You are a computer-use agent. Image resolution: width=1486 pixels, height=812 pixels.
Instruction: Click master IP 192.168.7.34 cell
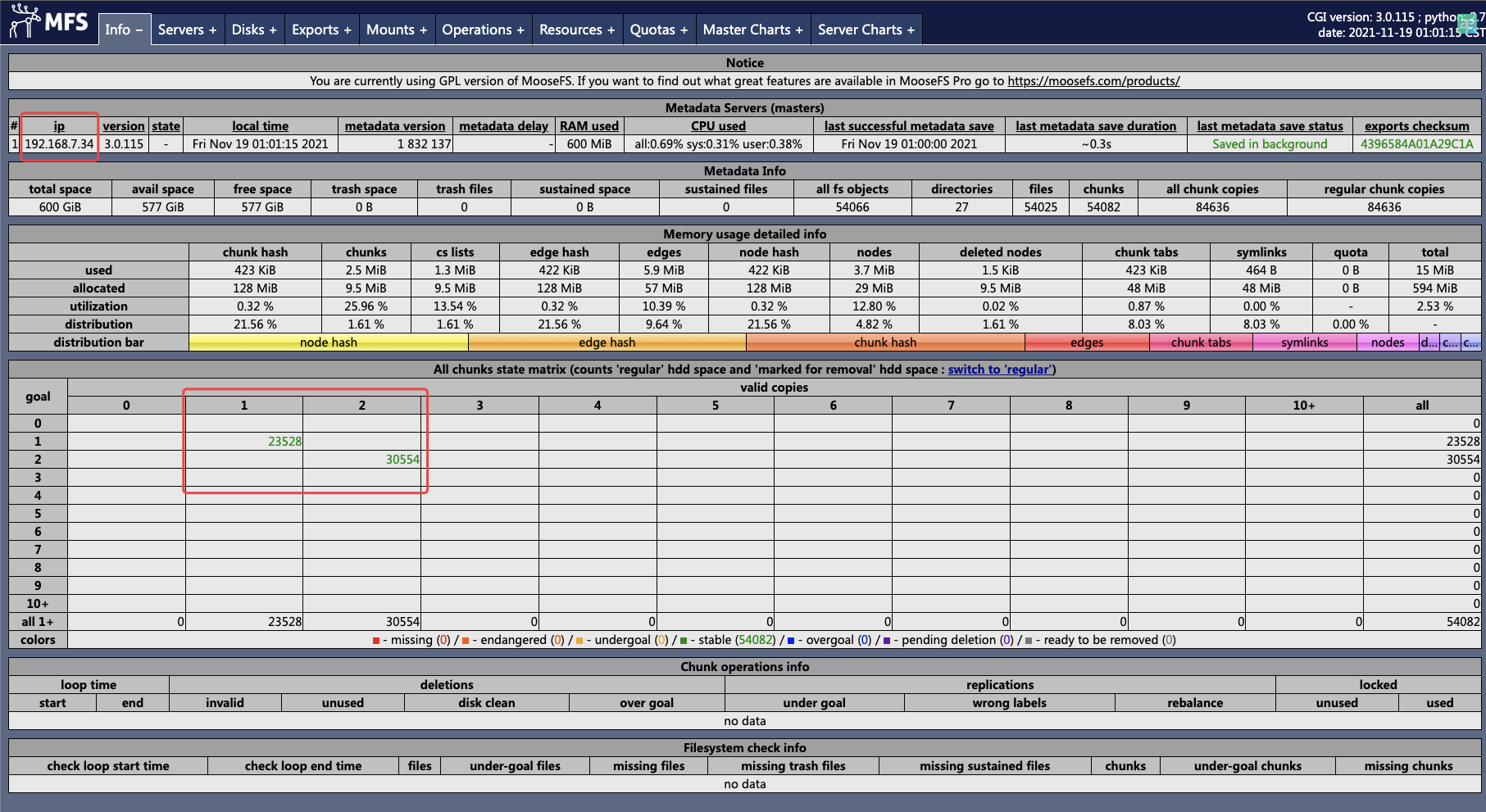(59, 144)
